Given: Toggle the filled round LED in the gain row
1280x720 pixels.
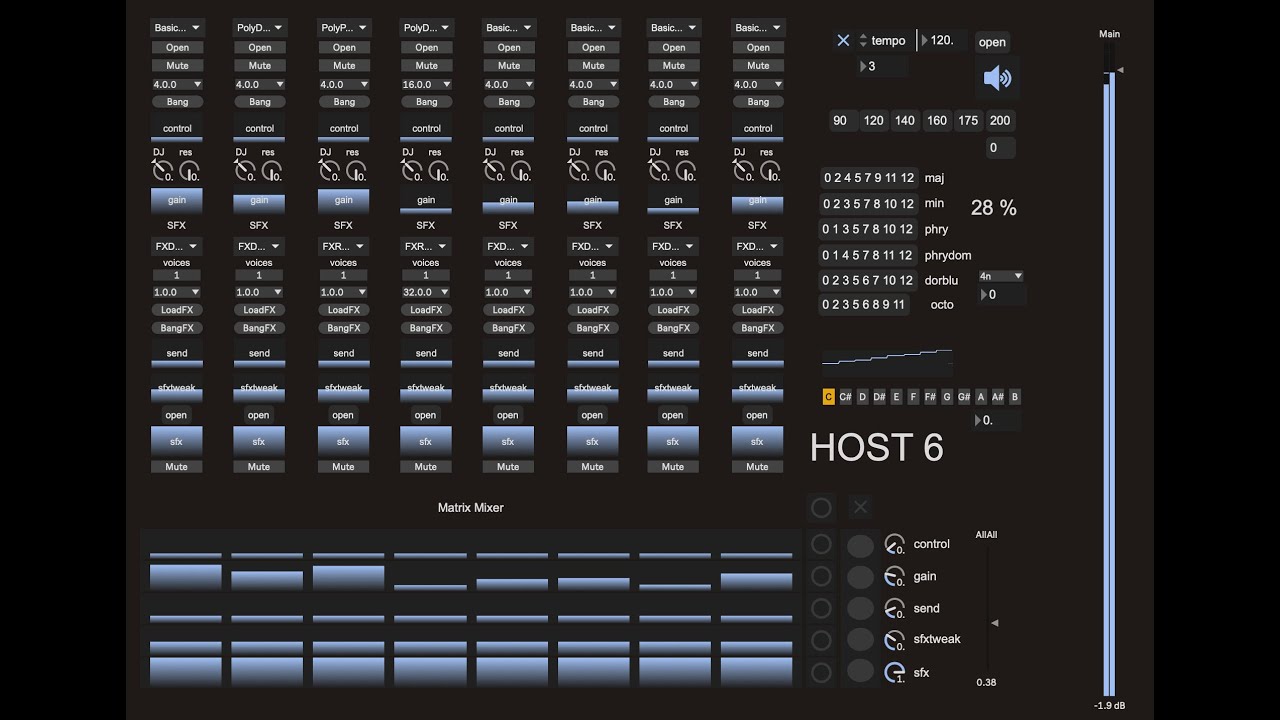Looking at the screenshot, I should click(x=860, y=577).
